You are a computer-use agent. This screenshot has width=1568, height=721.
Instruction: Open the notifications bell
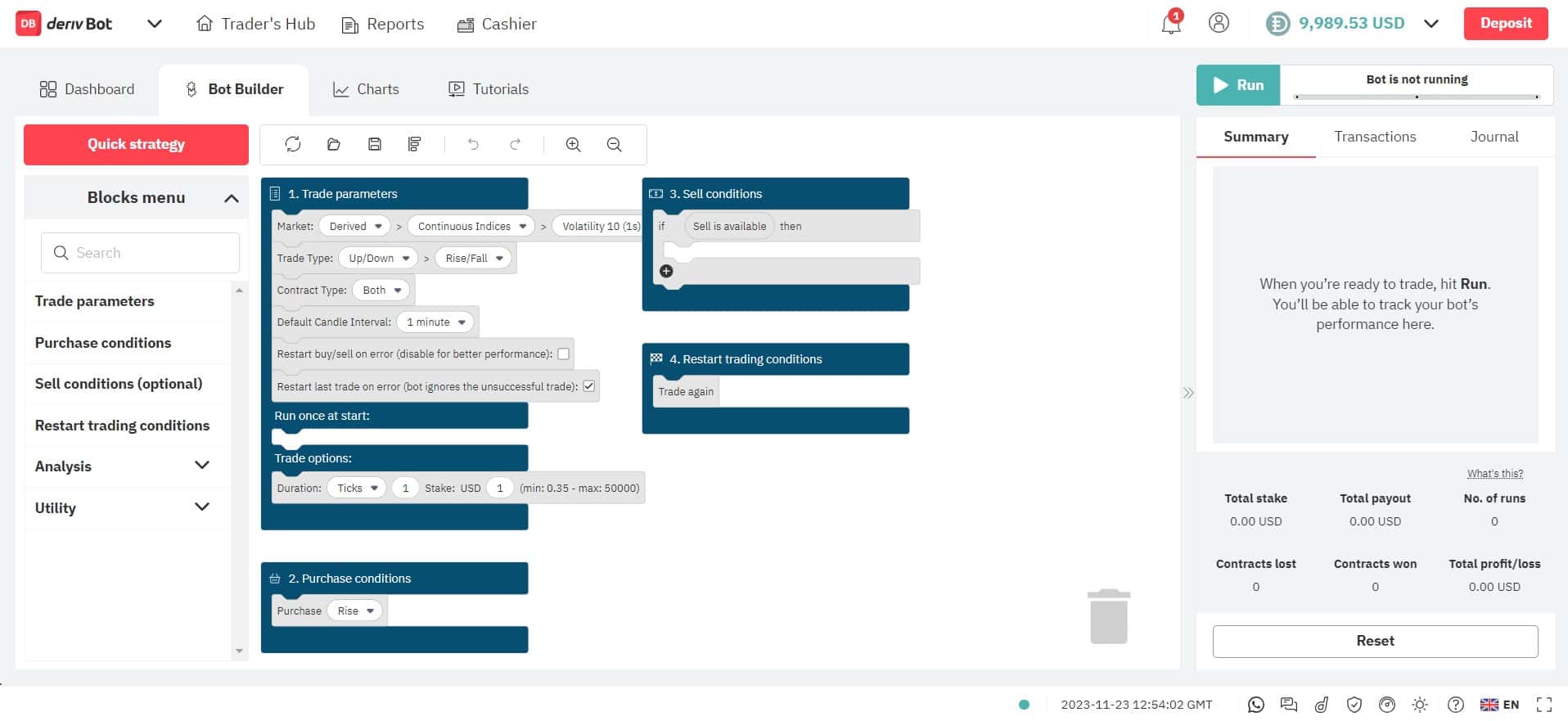1170,23
